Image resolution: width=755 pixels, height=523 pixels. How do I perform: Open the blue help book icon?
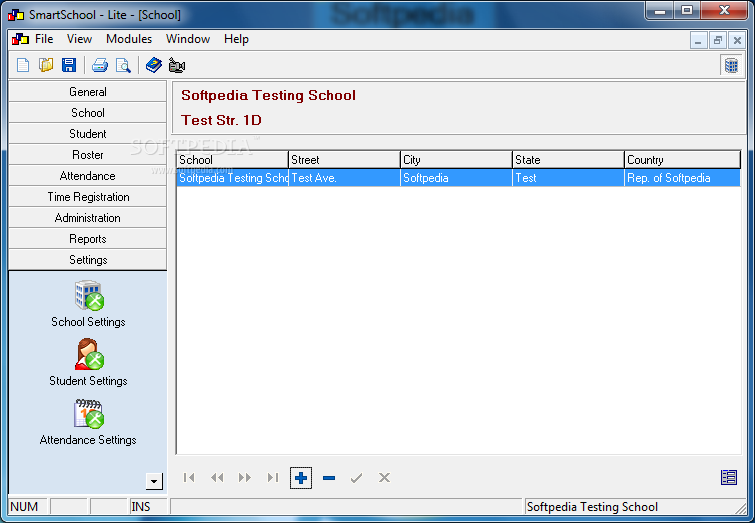pos(154,65)
